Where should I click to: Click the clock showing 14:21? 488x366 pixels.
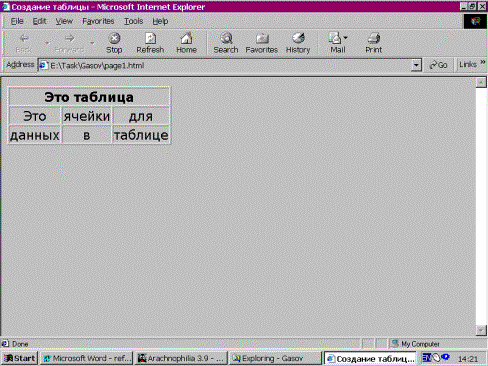pos(468,359)
